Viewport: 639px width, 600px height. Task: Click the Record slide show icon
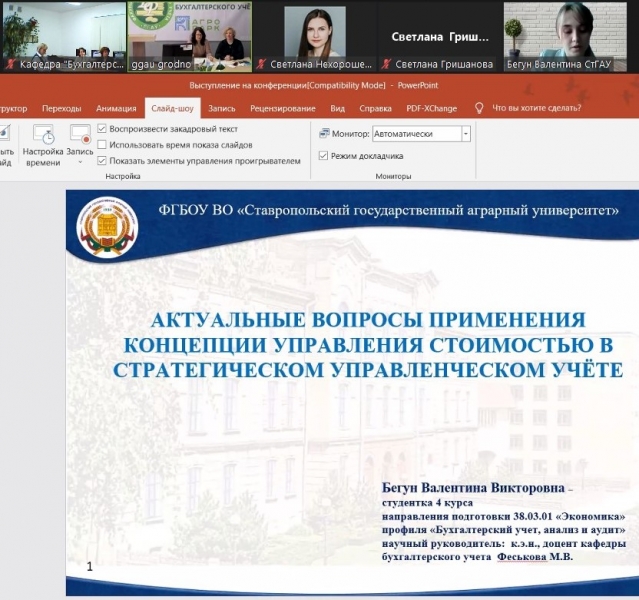pos(80,135)
